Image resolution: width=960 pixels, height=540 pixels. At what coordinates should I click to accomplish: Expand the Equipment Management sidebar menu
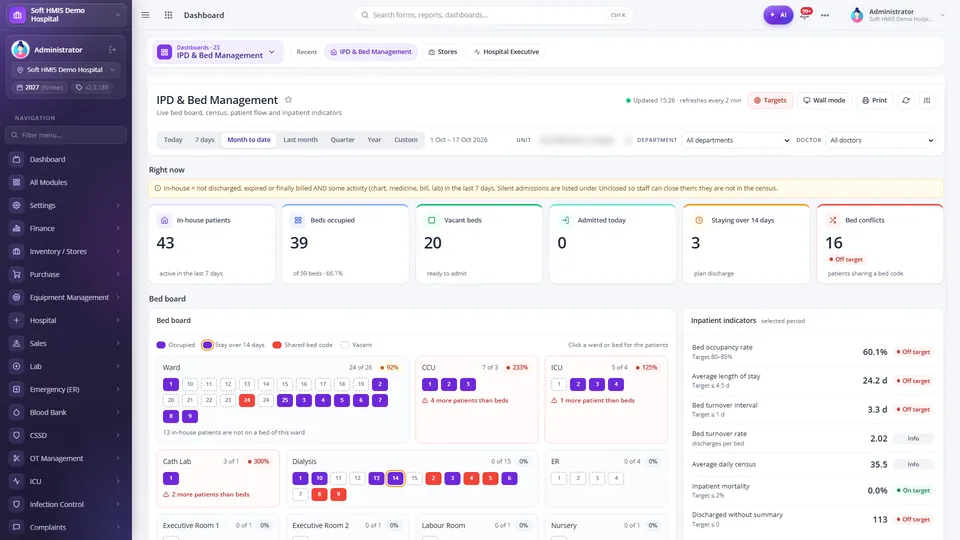point(66,298)
